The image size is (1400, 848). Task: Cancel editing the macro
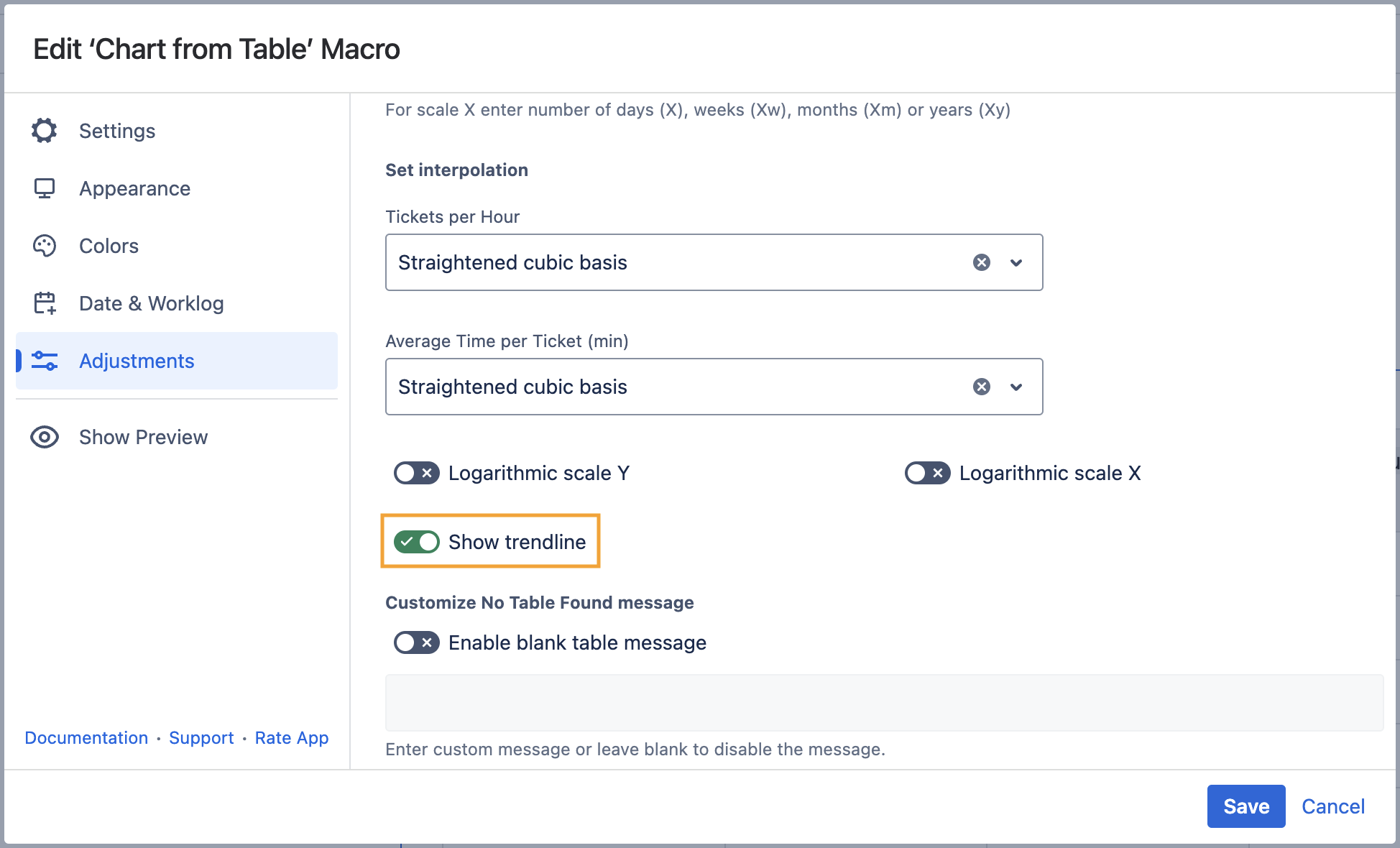(1332, 806)
